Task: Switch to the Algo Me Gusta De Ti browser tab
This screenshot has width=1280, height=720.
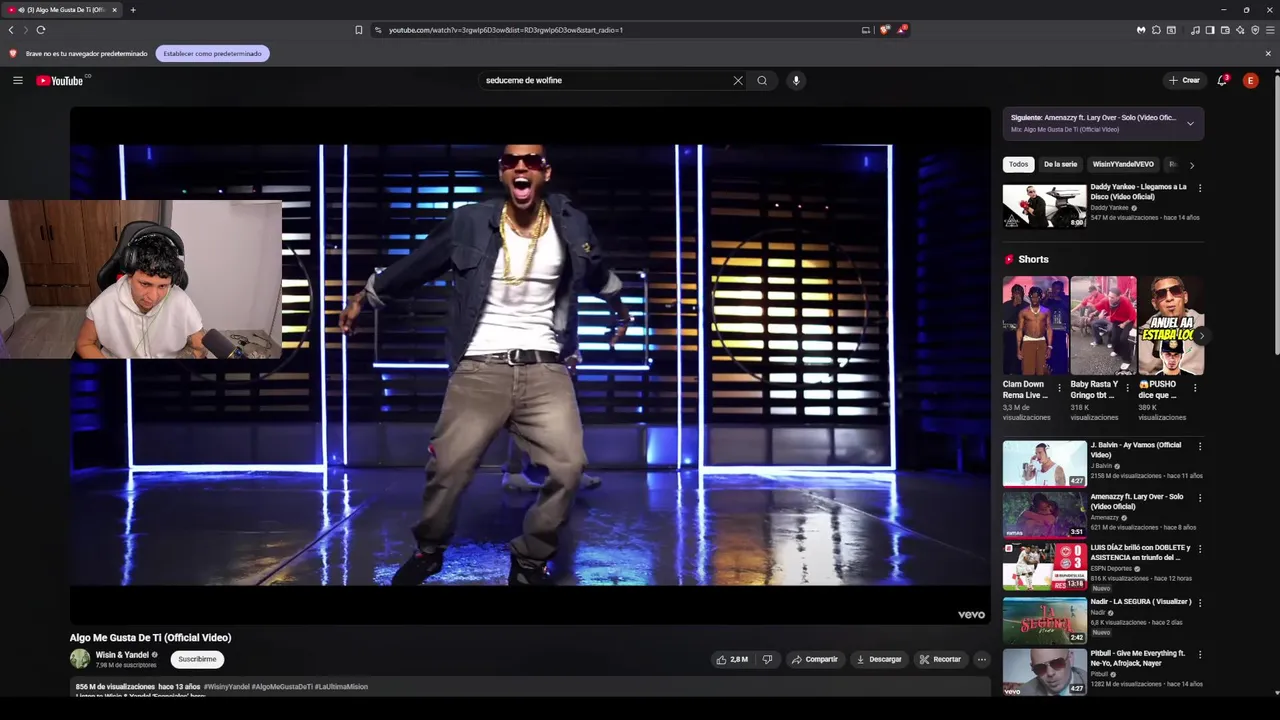Action: pyautogui.click(x=62, y=10)
